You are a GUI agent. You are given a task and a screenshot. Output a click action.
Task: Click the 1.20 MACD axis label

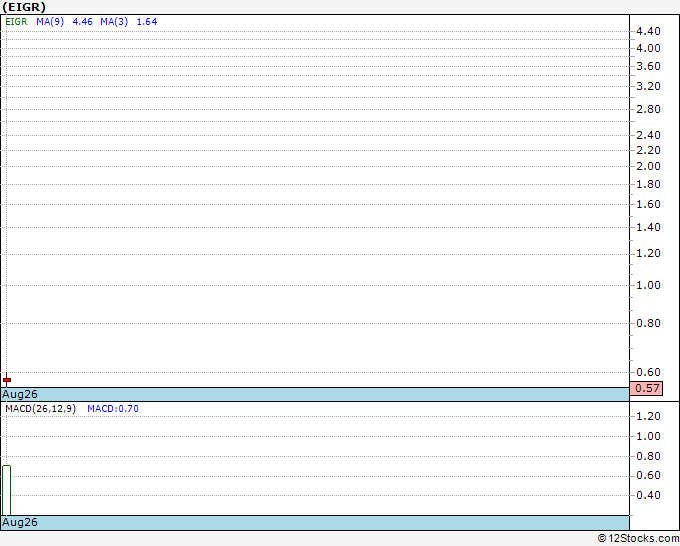pyautogui.click(x=648, y=416)
